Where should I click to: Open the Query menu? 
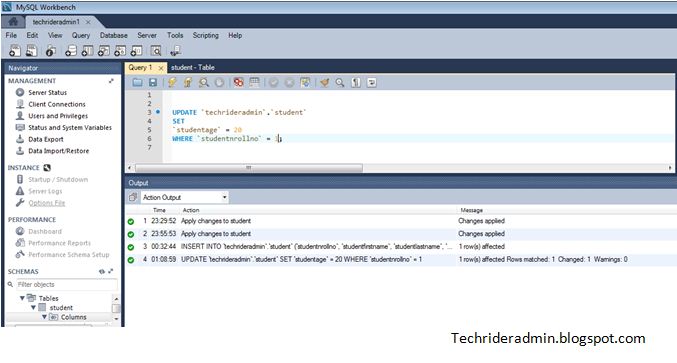coord(81,35)
